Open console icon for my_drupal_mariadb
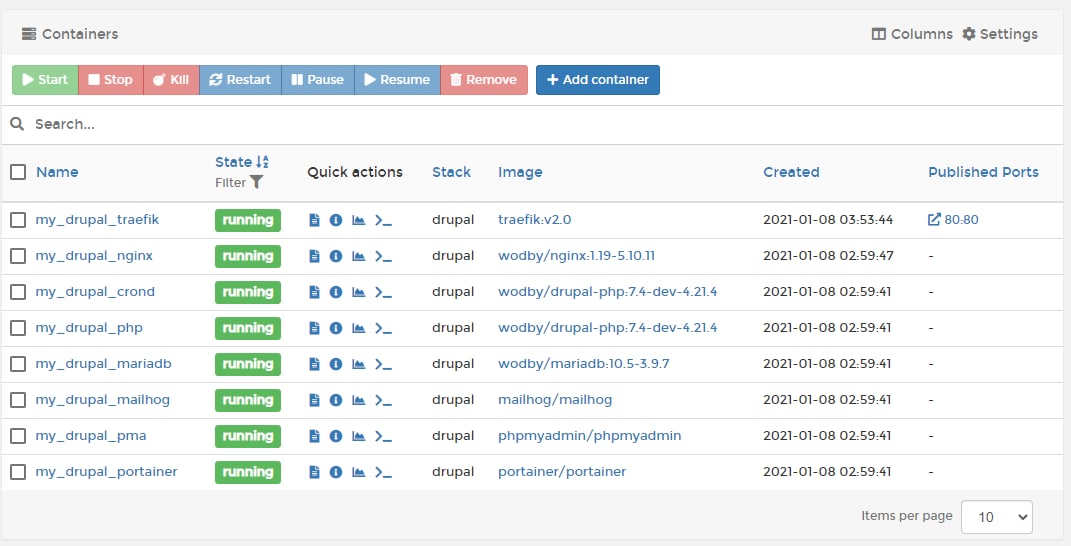The image size is (1071, 546). click(383, 364)
